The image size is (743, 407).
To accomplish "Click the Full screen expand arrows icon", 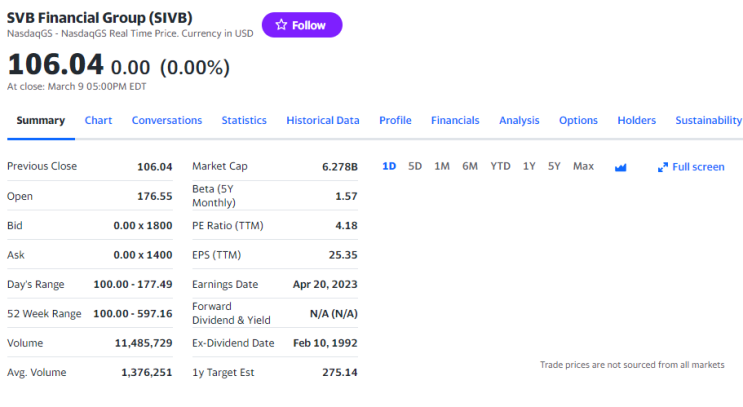I will click(662, 167).
